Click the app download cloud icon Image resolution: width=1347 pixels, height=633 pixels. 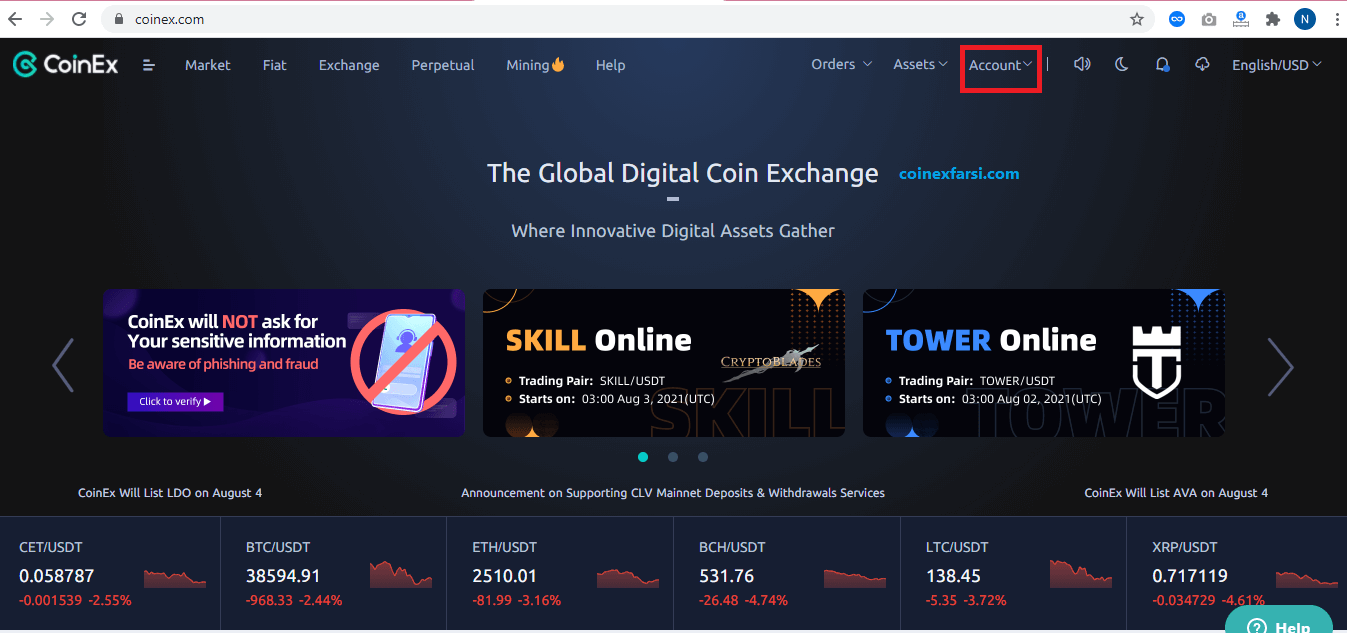(1202, 64)
